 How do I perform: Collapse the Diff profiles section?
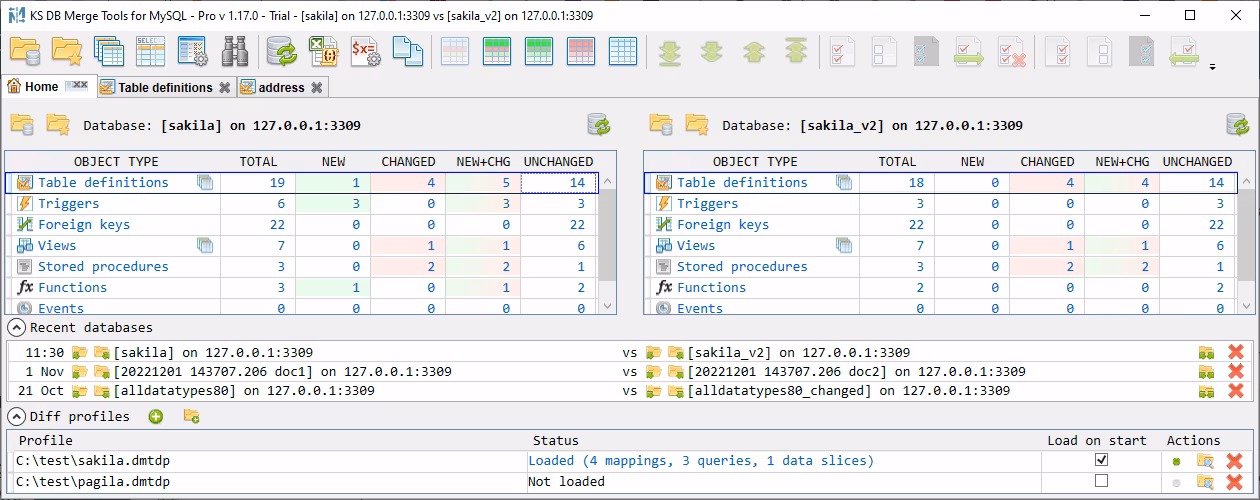click(16, 417)
